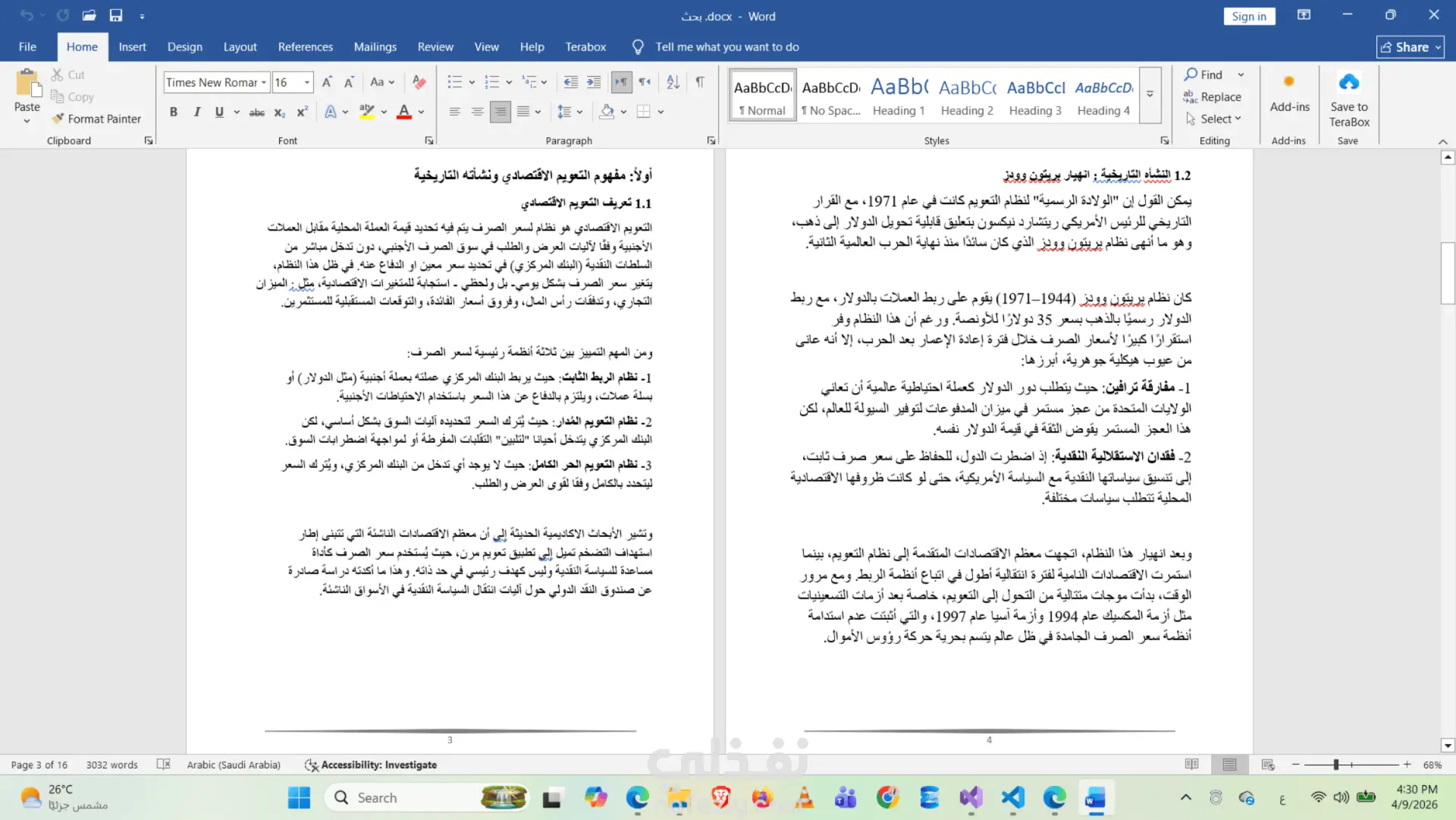Switch to Read Mode view icon

pos(1192,765)
